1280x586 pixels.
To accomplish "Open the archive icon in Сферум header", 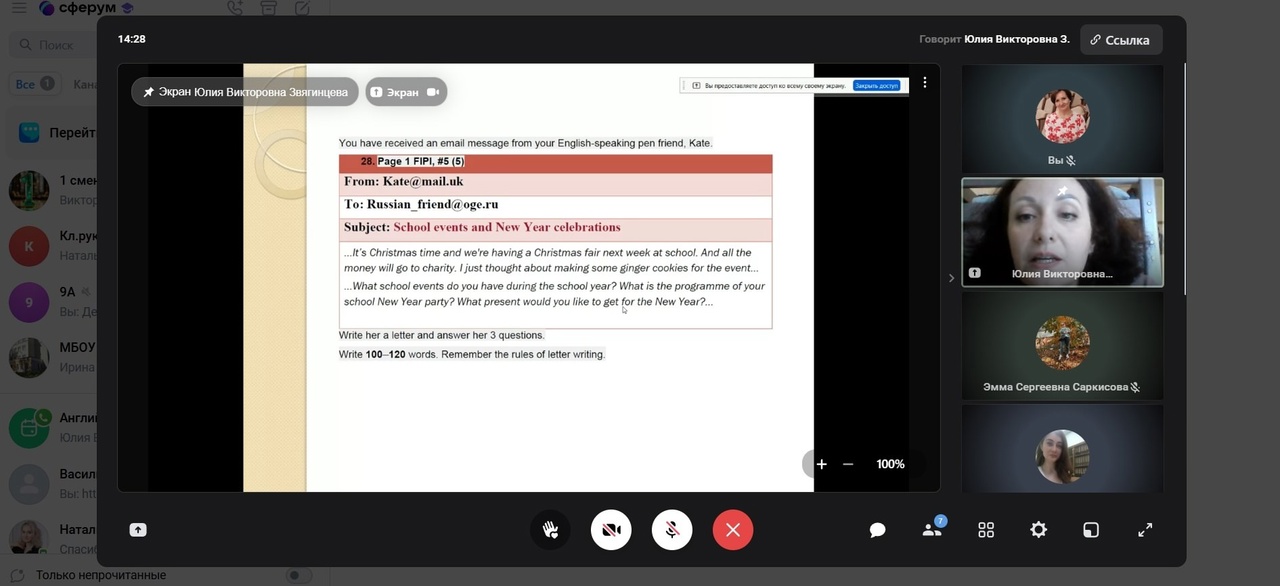I will click(268, 8).
